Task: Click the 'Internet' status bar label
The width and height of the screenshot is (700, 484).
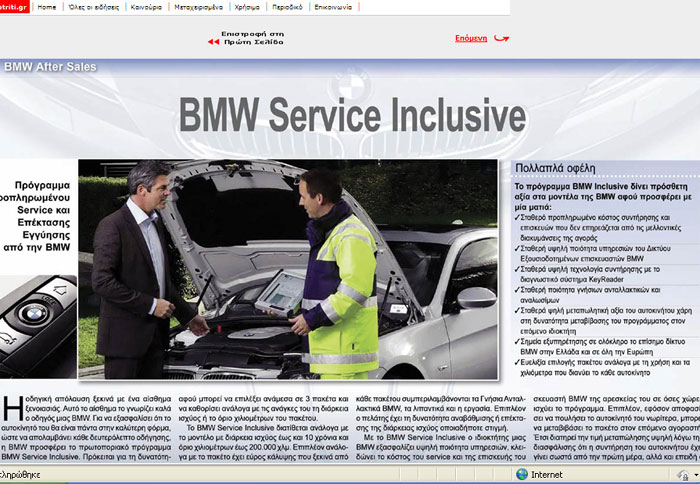Action: point(546,475)
